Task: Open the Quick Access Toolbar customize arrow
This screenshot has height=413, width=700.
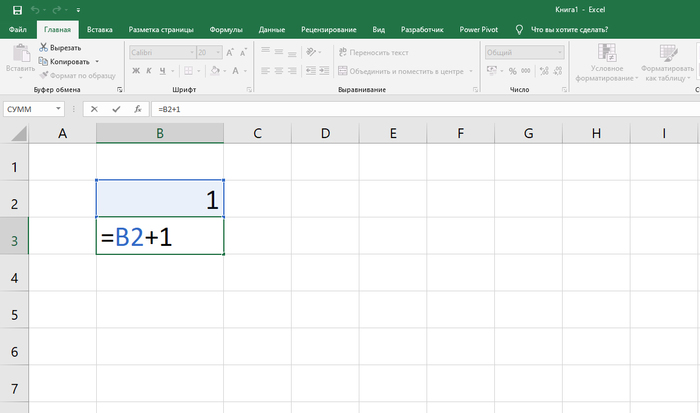Action: click(x=78, y=10)
